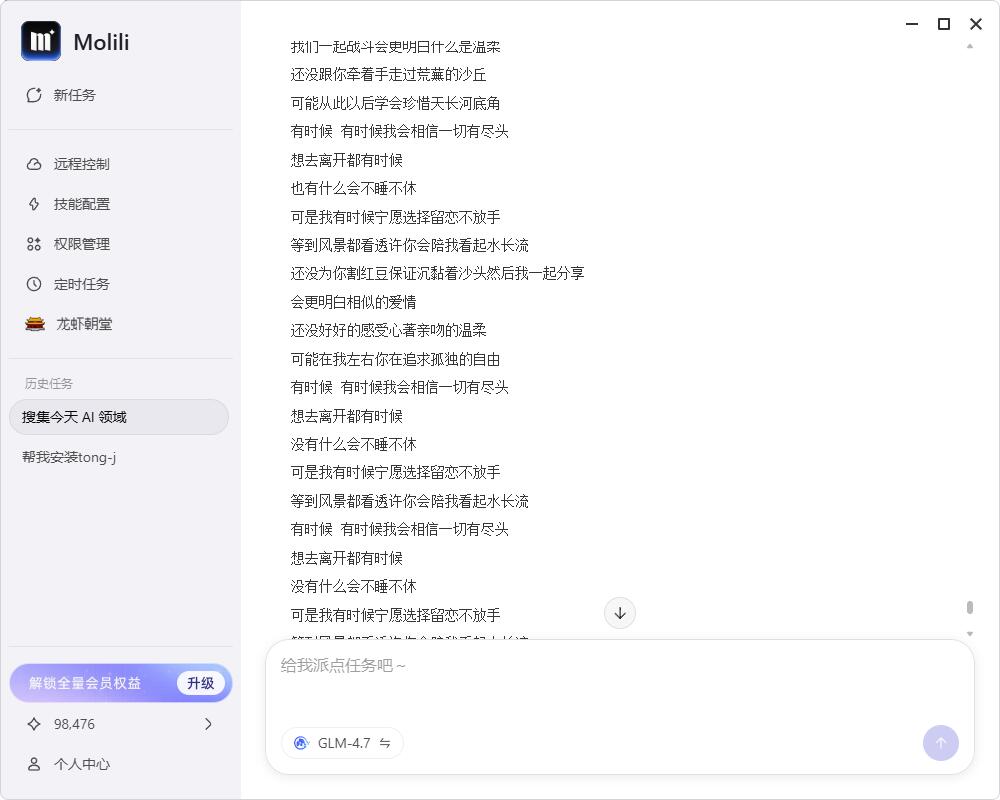Open 定时任务 scheduled tasks
The height and width of the screenshot is (800, 1000).
click(x=81, y=284)
